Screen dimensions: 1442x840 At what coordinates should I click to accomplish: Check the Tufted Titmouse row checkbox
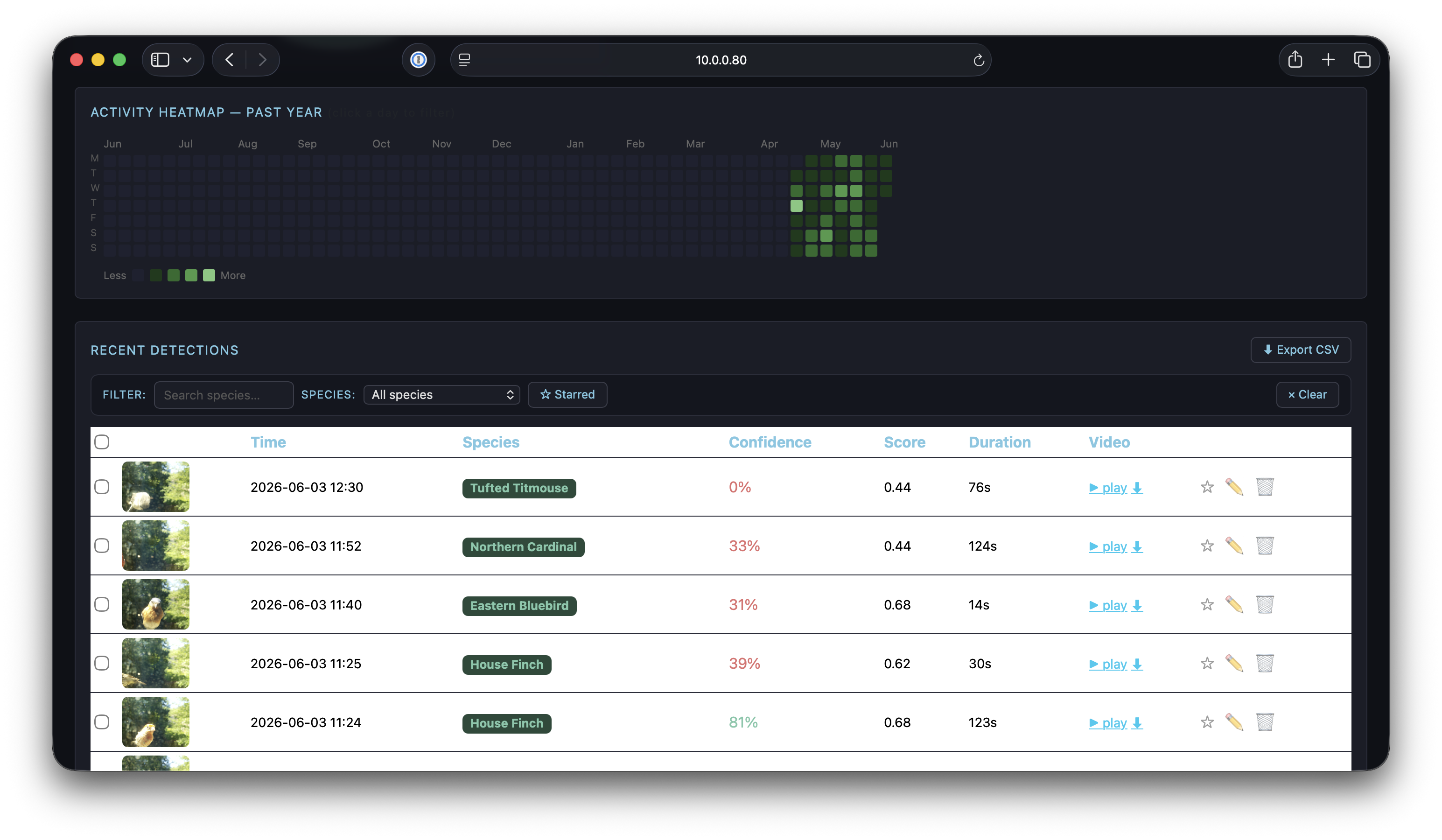click(102, 487)
